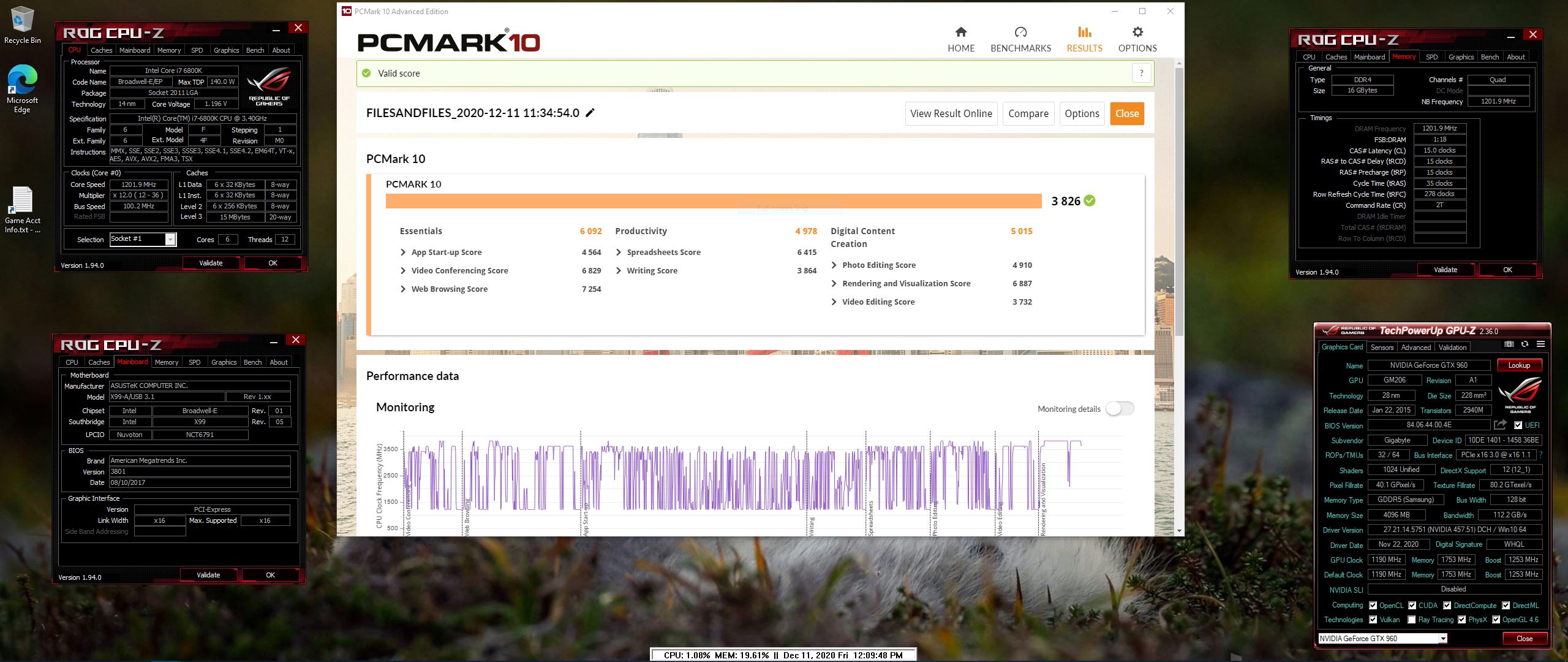The height and width of the screenshot is (662, 1568).
Task: Toggle the DirectCompute checkbox
Action: pos(1447,605)
